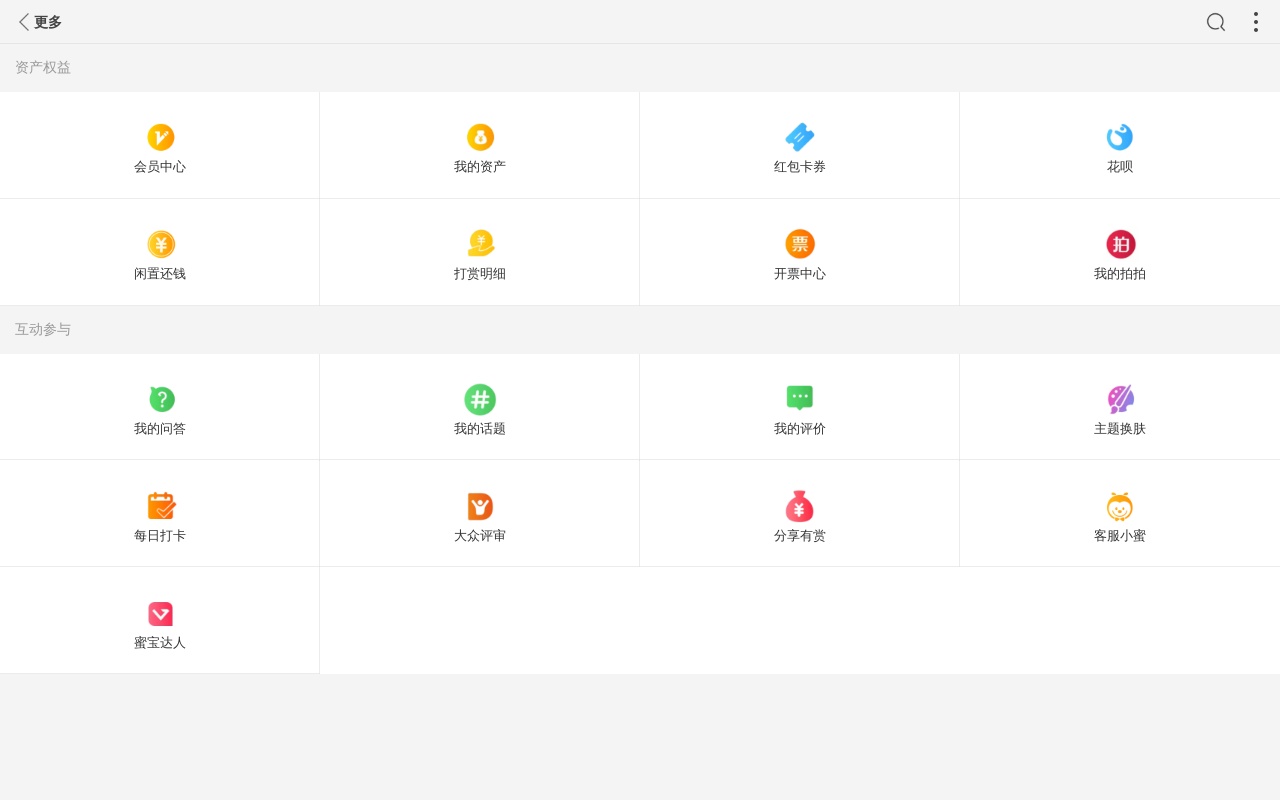This screenshot has width=1280, height=800.
Task: Tap the 互动参与 section header
Action: coord(43,330)
